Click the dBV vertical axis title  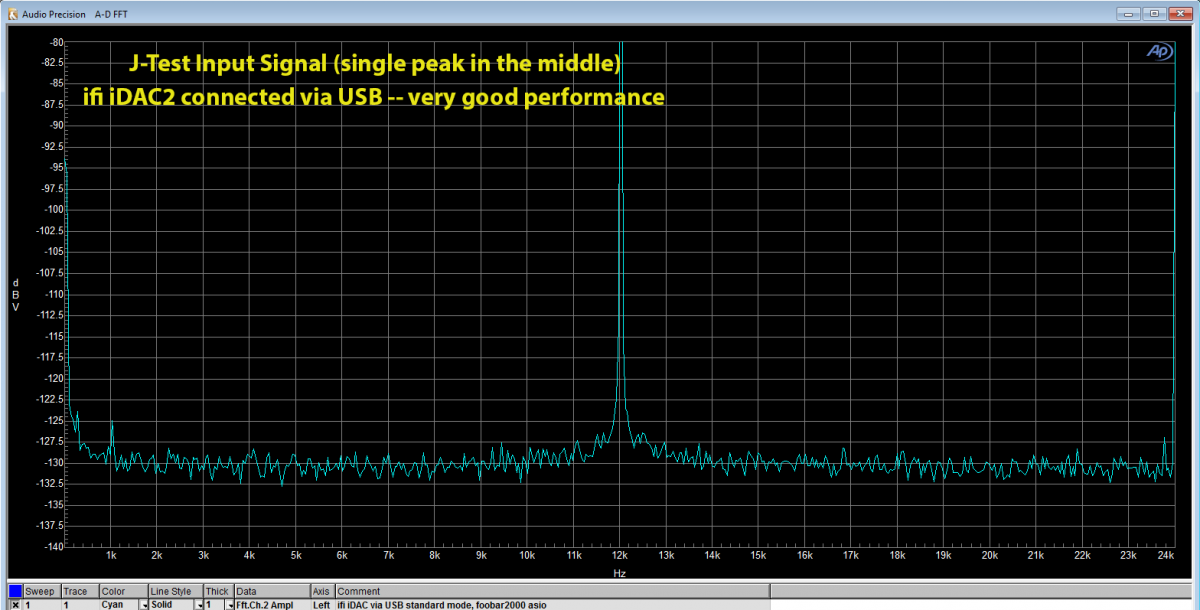15,295
